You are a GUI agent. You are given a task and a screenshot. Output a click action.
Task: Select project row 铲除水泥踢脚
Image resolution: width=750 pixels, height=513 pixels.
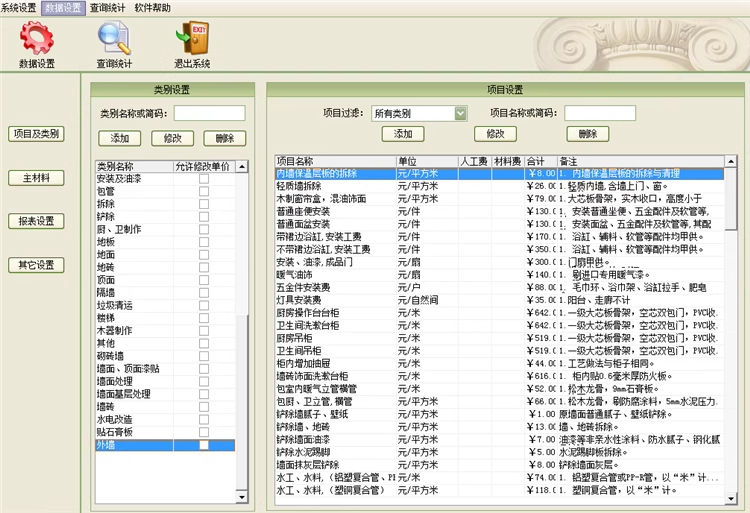pos(500,452)
